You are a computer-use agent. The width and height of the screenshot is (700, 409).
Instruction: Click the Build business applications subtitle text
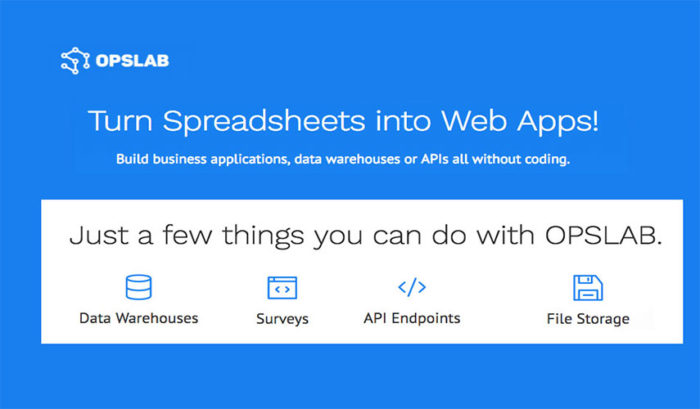(x=343, y=159)
